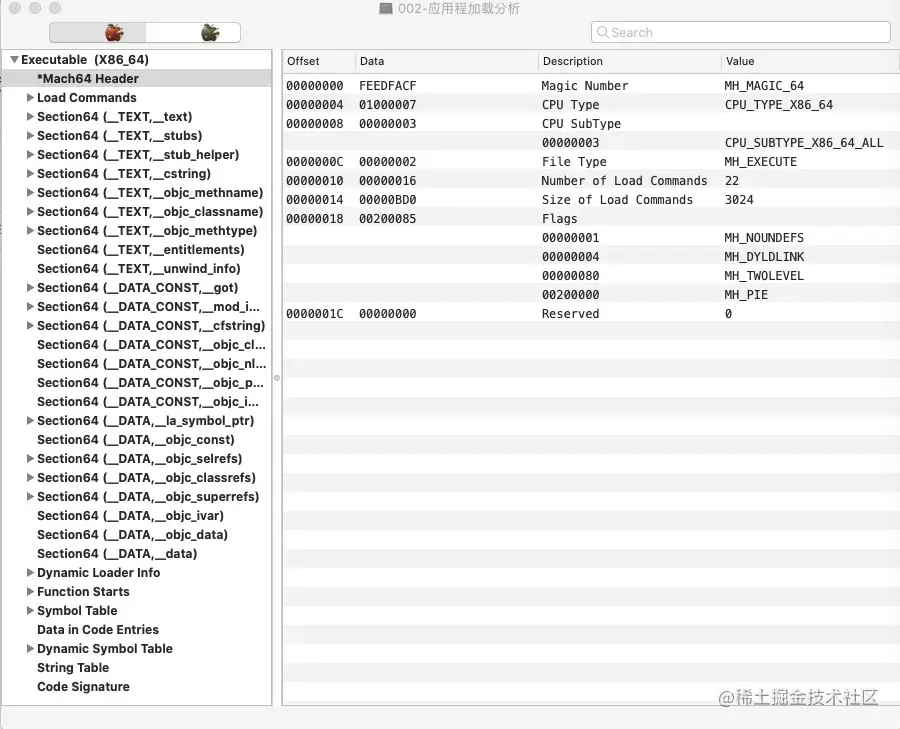Click the 00200085 flags data cell
900x729 pixels.
pyautogui.click(x=387, y=219)
